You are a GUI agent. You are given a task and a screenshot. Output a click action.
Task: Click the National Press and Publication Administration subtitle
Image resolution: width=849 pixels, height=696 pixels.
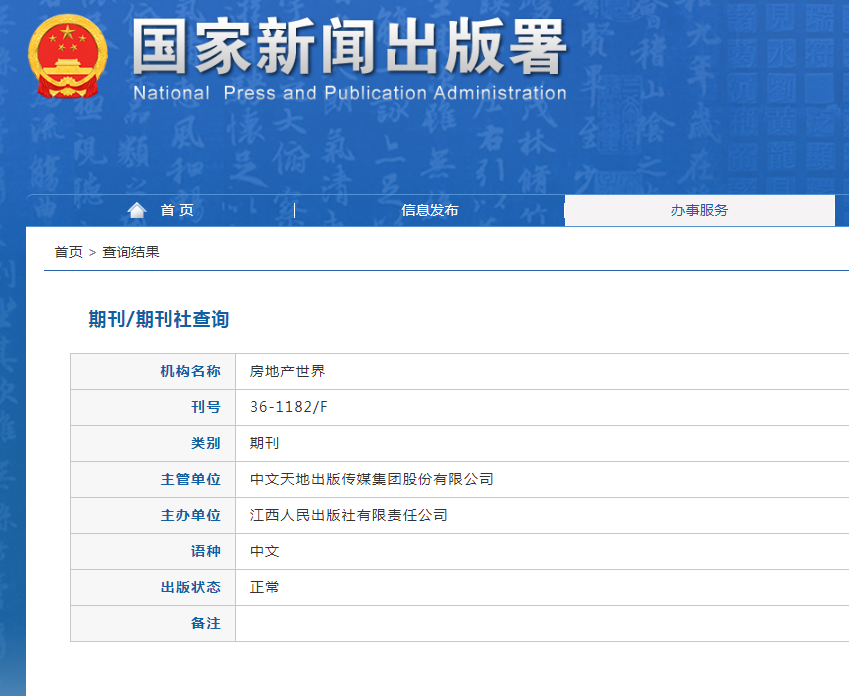click(349, 93)
